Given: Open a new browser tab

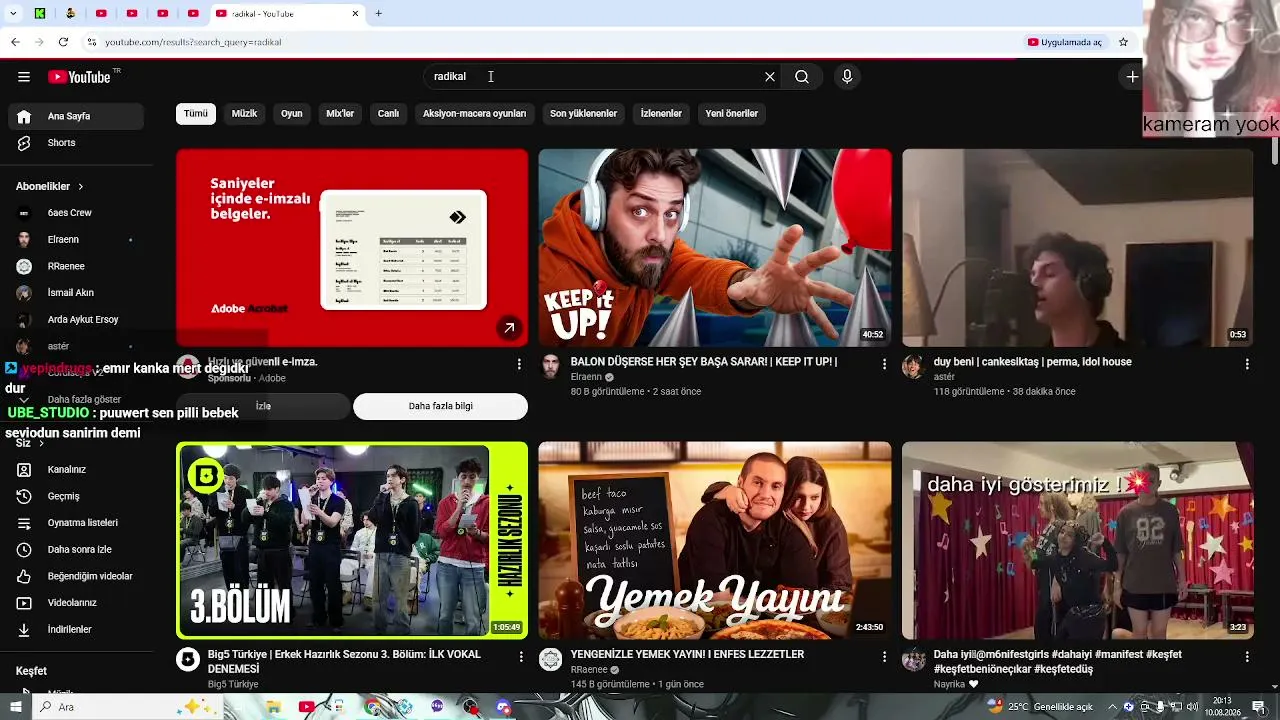Looking at the screenshot, I should click(x=378, y=14).
